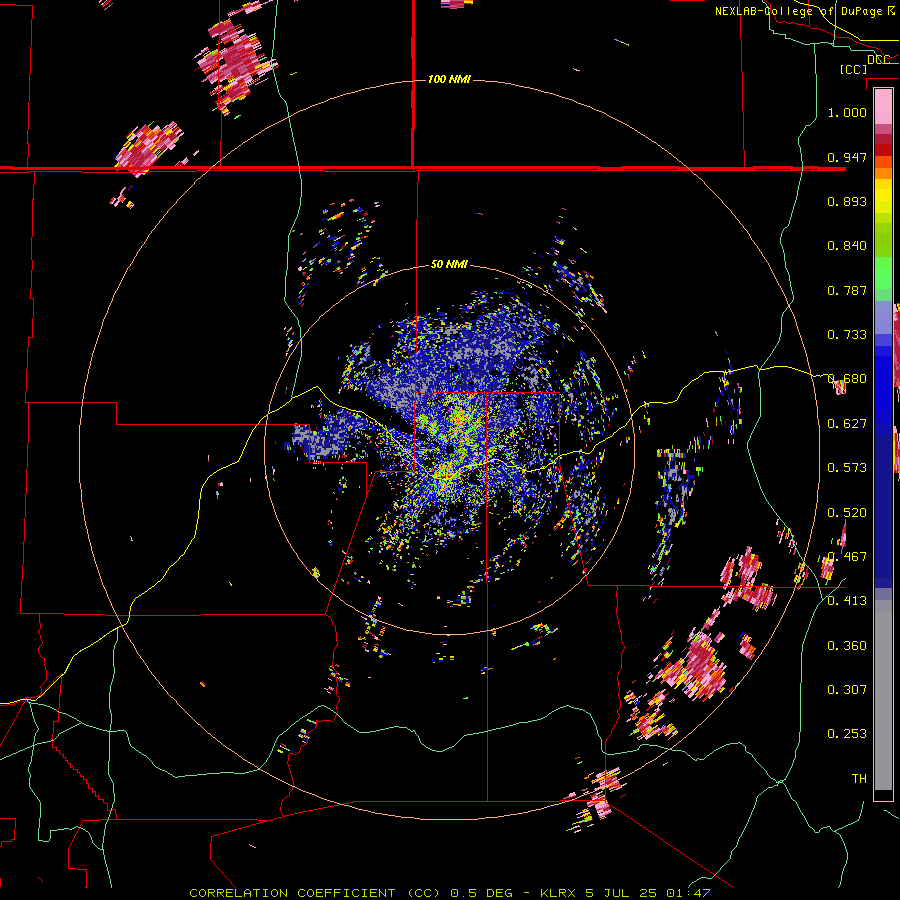
Task: Click the 0.573 scale value
Action: (847, 468)
